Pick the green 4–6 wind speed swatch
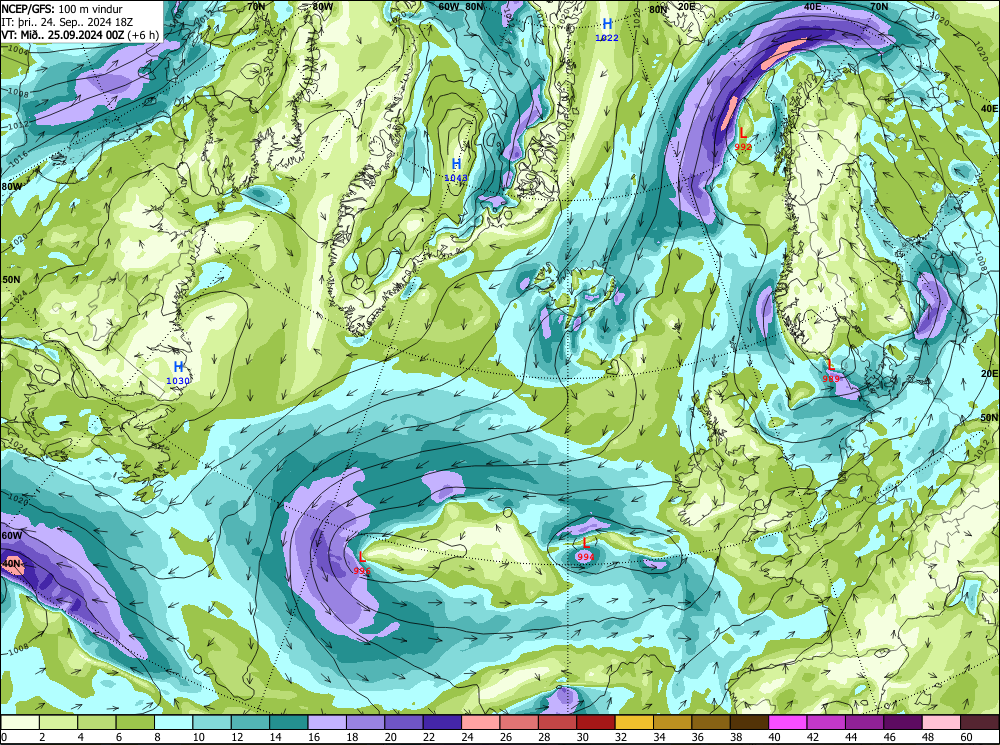 97,722
